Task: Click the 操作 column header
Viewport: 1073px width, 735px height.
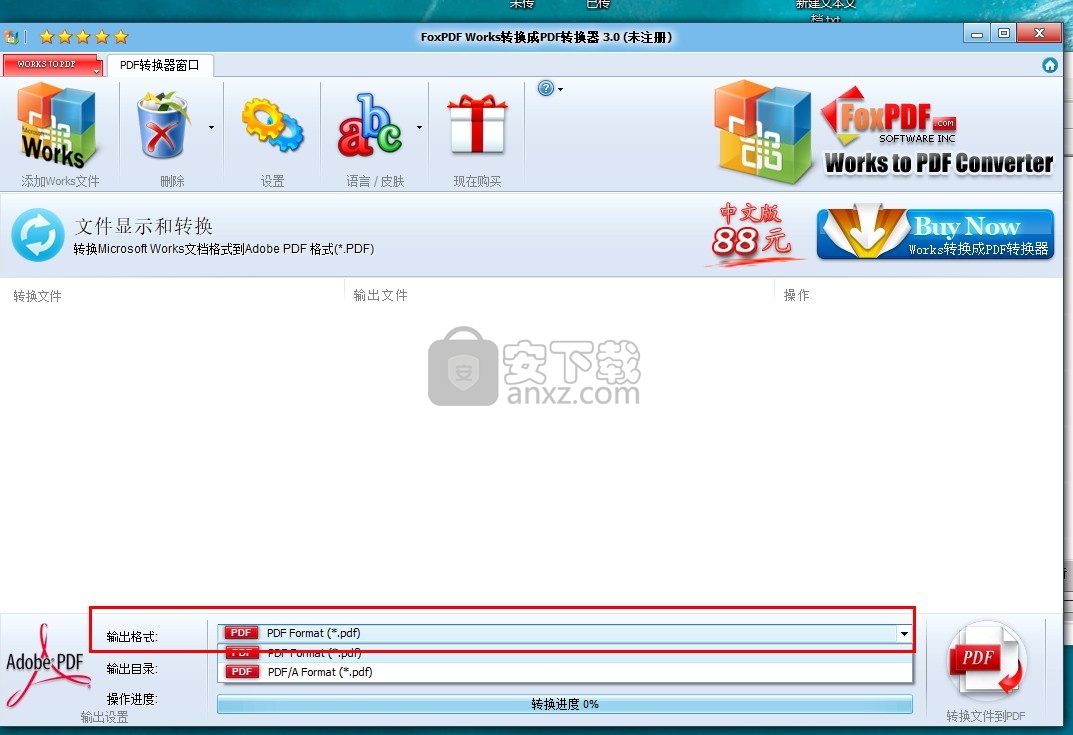Action: tap(797, 295)
